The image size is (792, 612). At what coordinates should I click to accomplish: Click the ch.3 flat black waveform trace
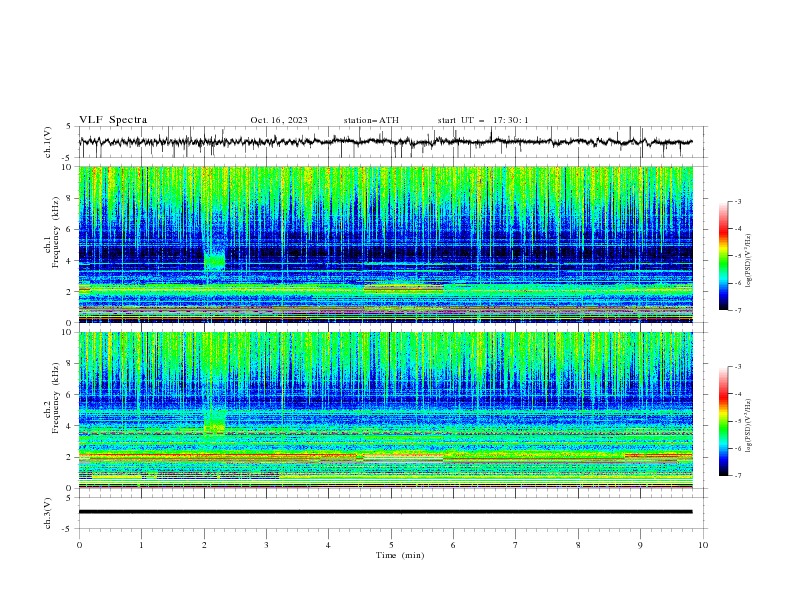[x=385, y=512]
